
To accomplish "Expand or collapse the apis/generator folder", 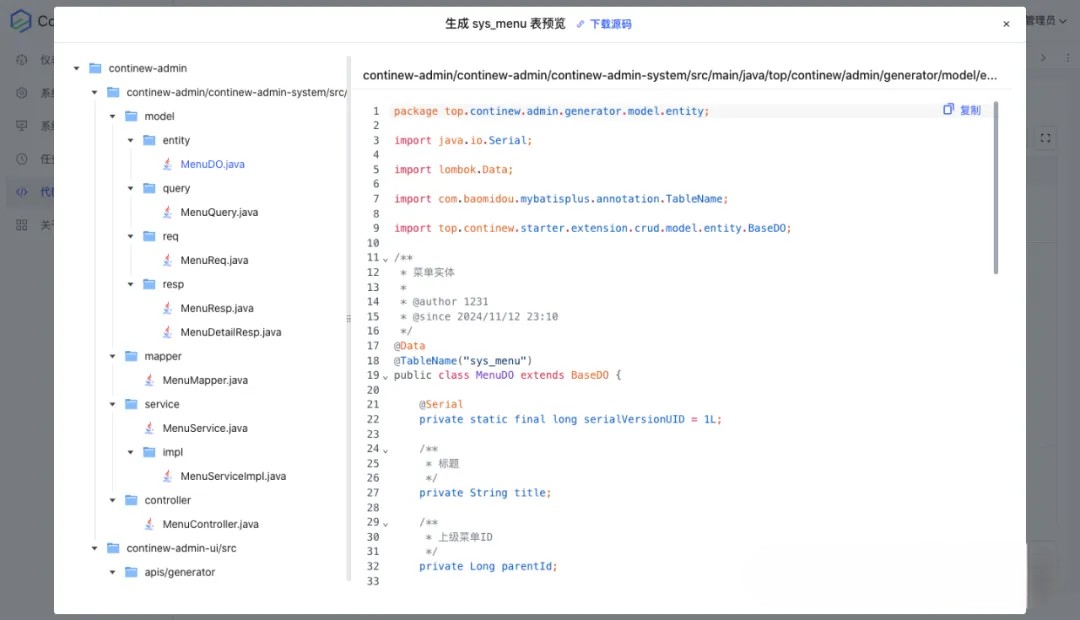I will pos(112,572).
